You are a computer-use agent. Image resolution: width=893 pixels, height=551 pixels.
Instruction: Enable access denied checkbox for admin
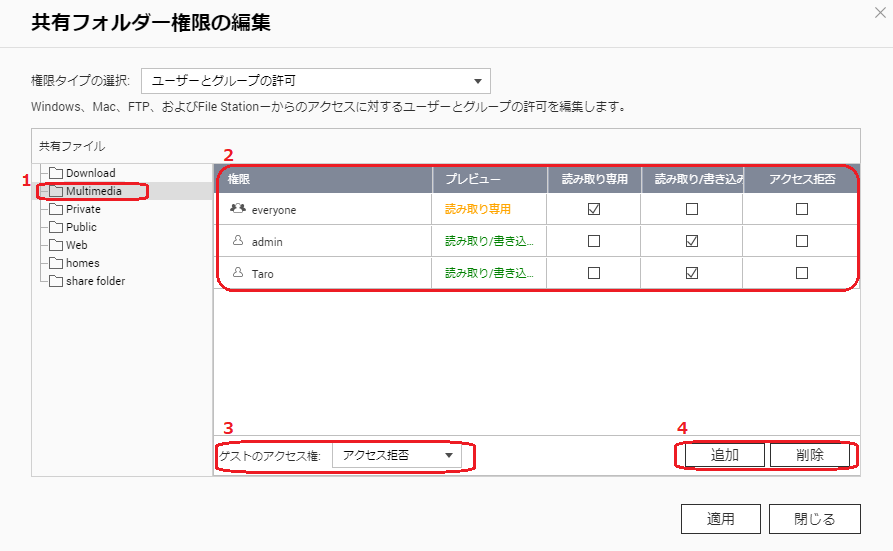click(802, 241)
